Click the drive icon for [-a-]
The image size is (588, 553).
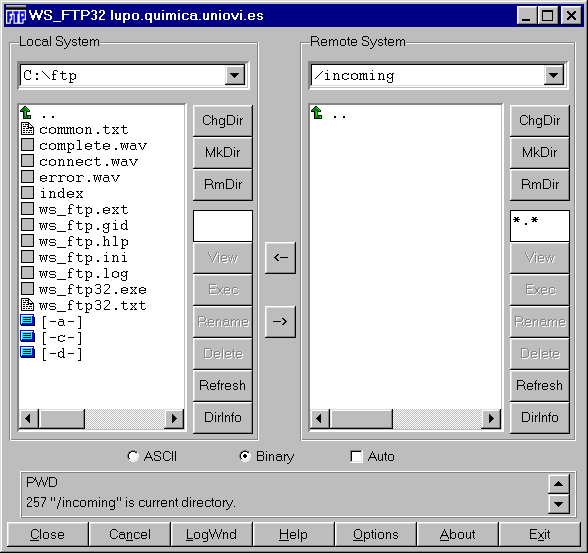27,321
